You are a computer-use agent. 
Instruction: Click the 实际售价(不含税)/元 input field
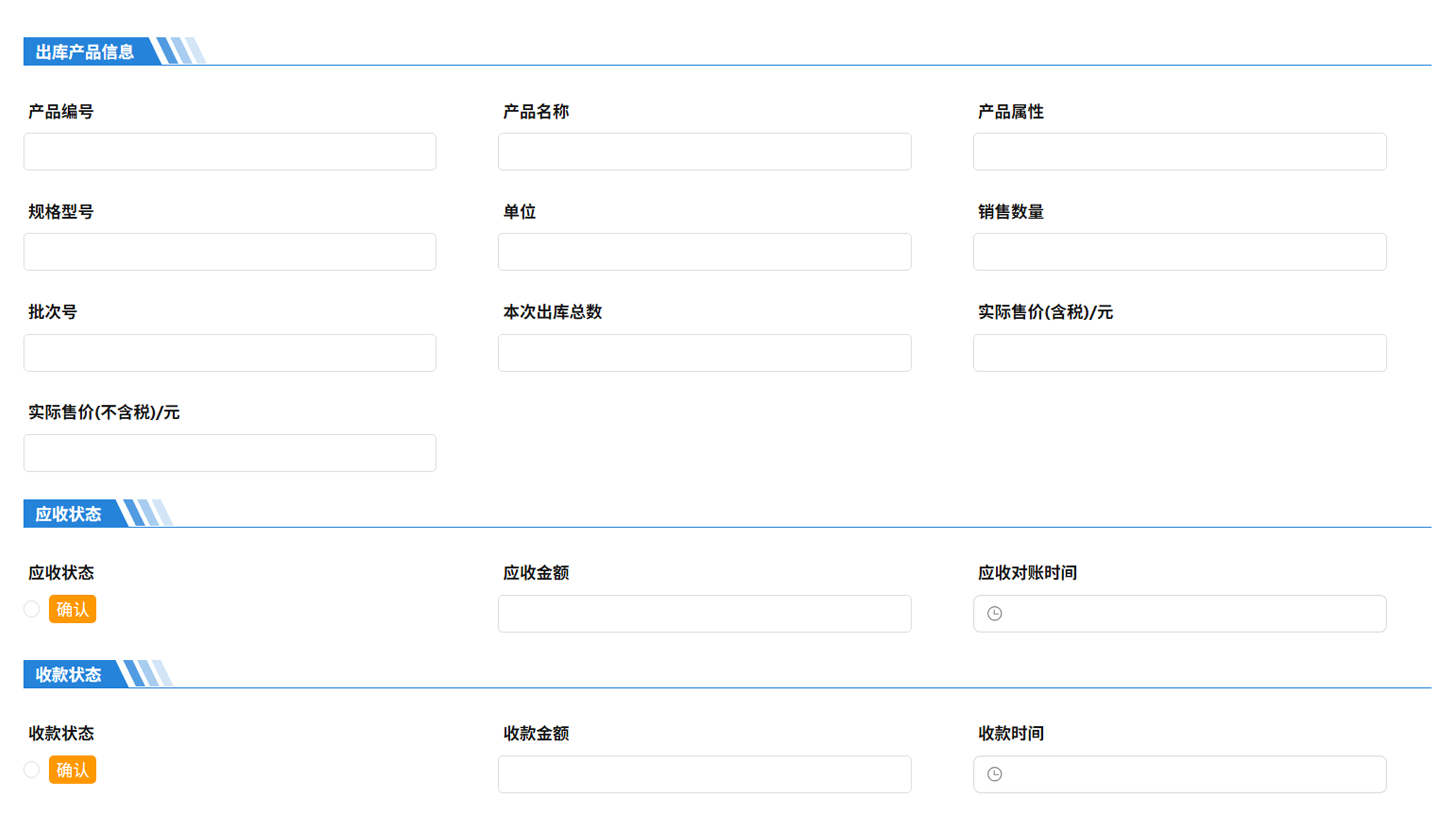pyautogui.click(x=229, y=453)
